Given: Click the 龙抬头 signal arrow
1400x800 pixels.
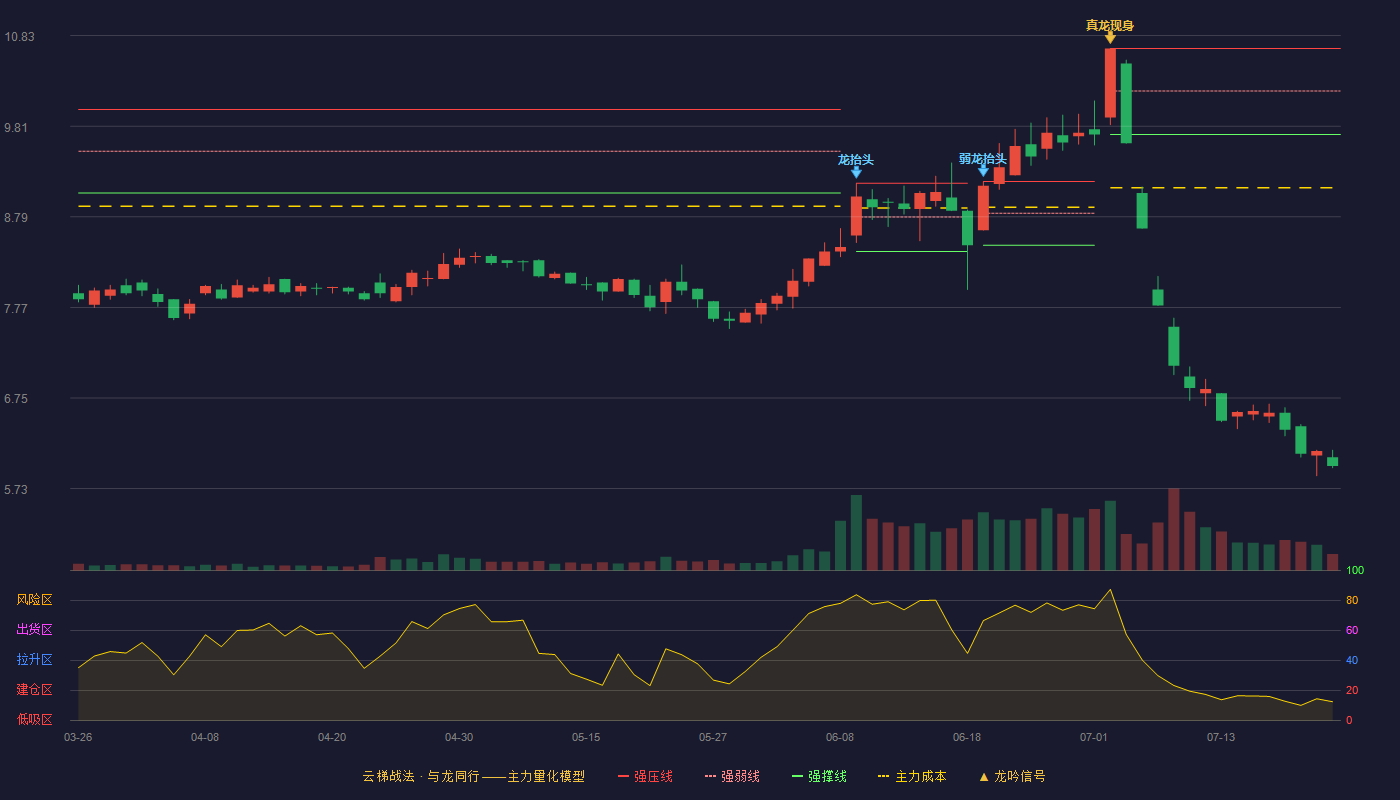Looking at the screenshot, I should tap(856, 172).
